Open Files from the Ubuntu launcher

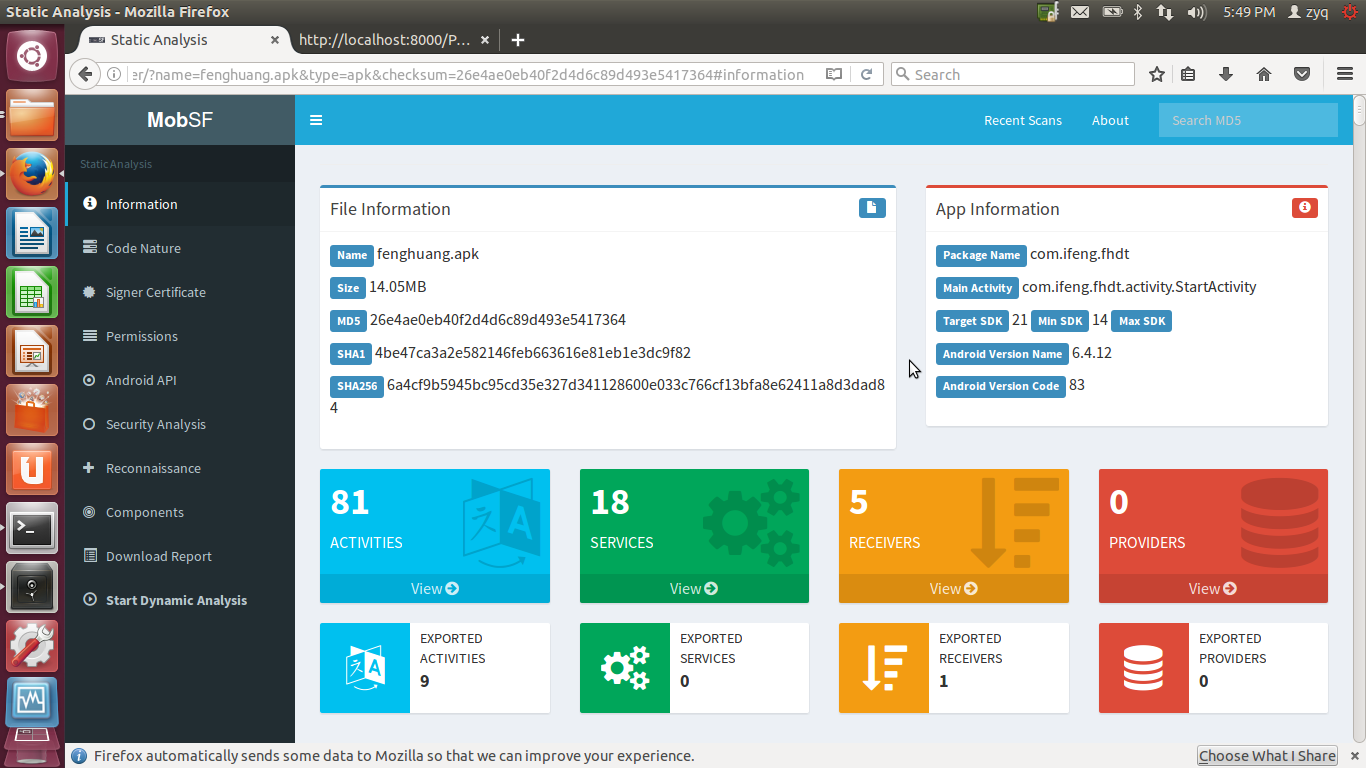click(32, 116)
